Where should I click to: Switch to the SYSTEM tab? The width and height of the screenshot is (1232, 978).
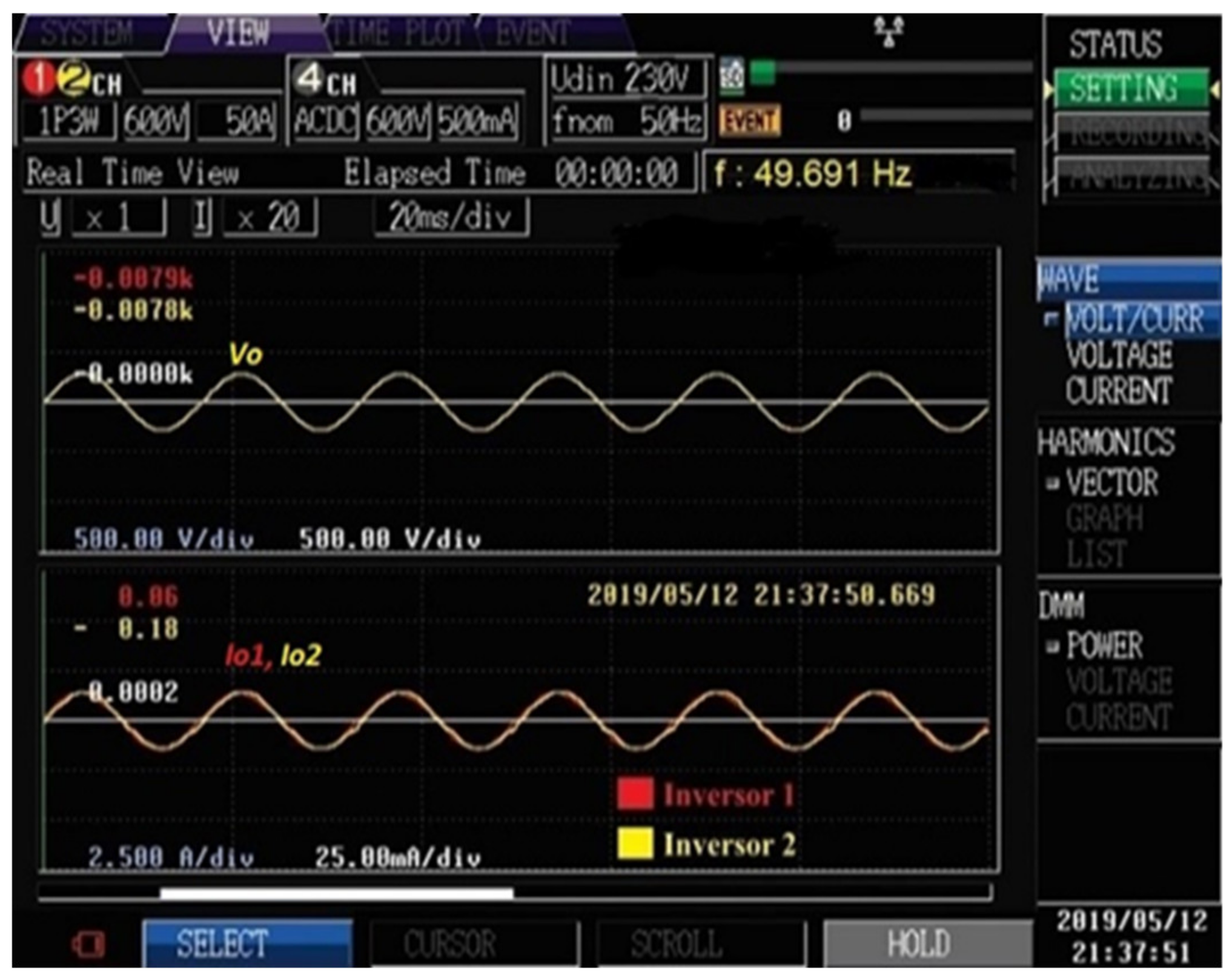pos(88,33)
